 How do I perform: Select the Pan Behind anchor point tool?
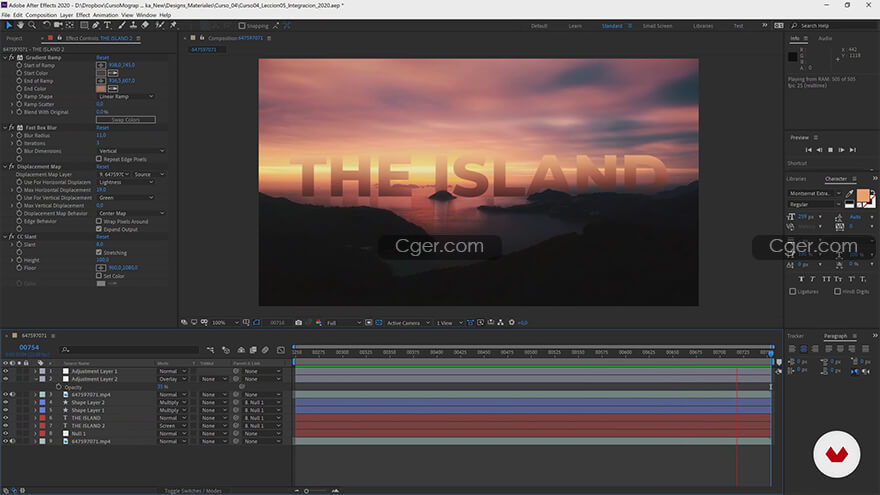pyautogui.click(x=70, y=25)
